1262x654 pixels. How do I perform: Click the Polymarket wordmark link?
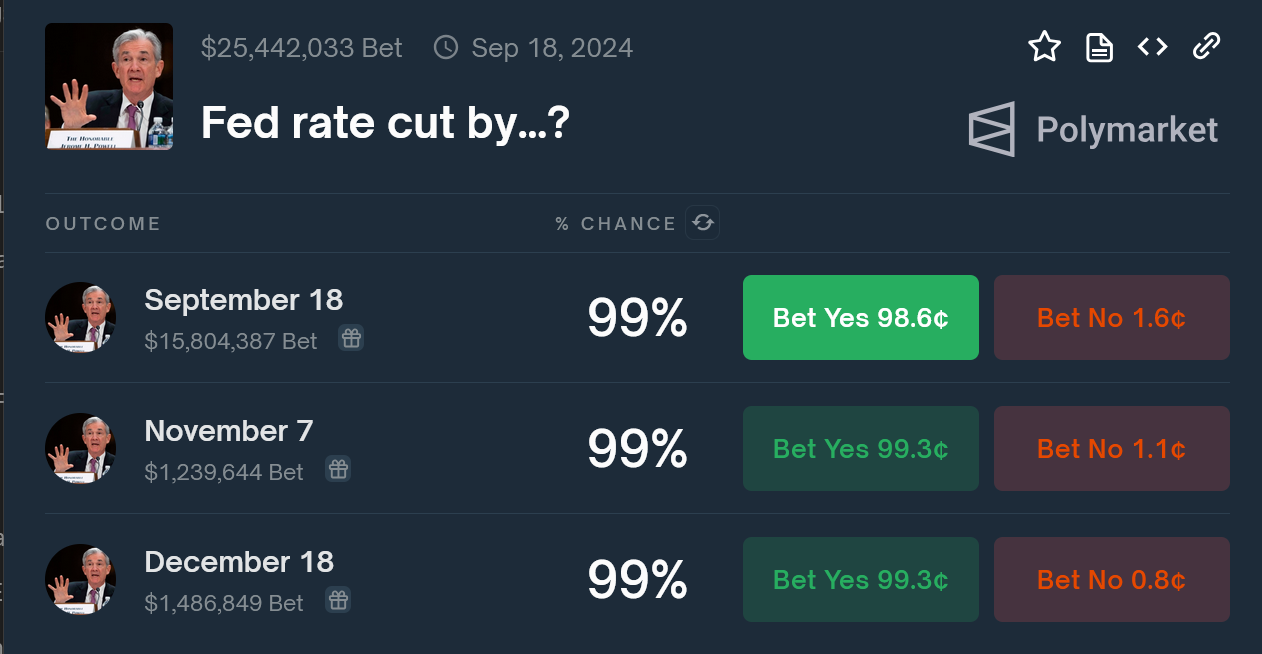(1127, 128)
